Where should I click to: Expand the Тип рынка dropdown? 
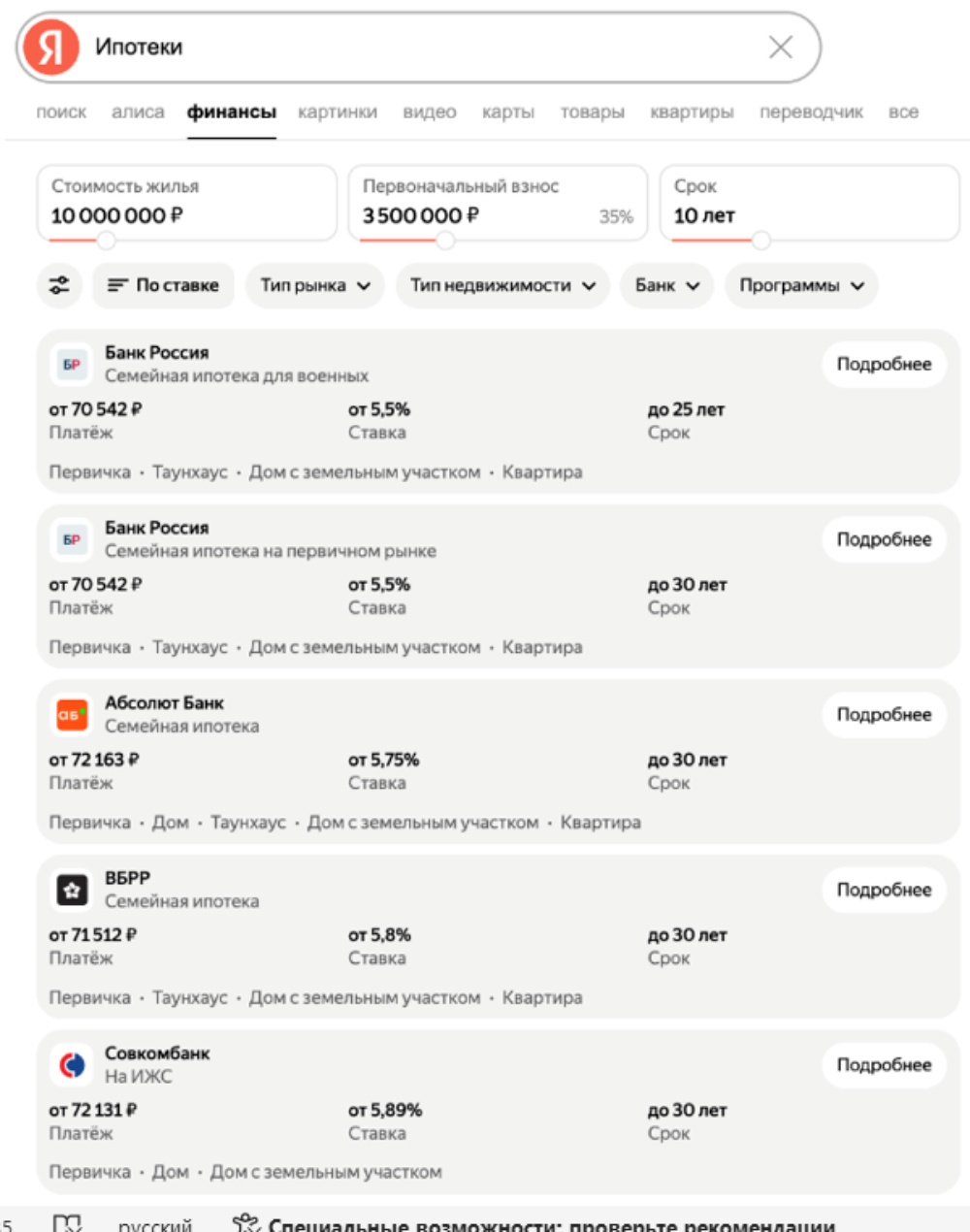tap(315, 285)
